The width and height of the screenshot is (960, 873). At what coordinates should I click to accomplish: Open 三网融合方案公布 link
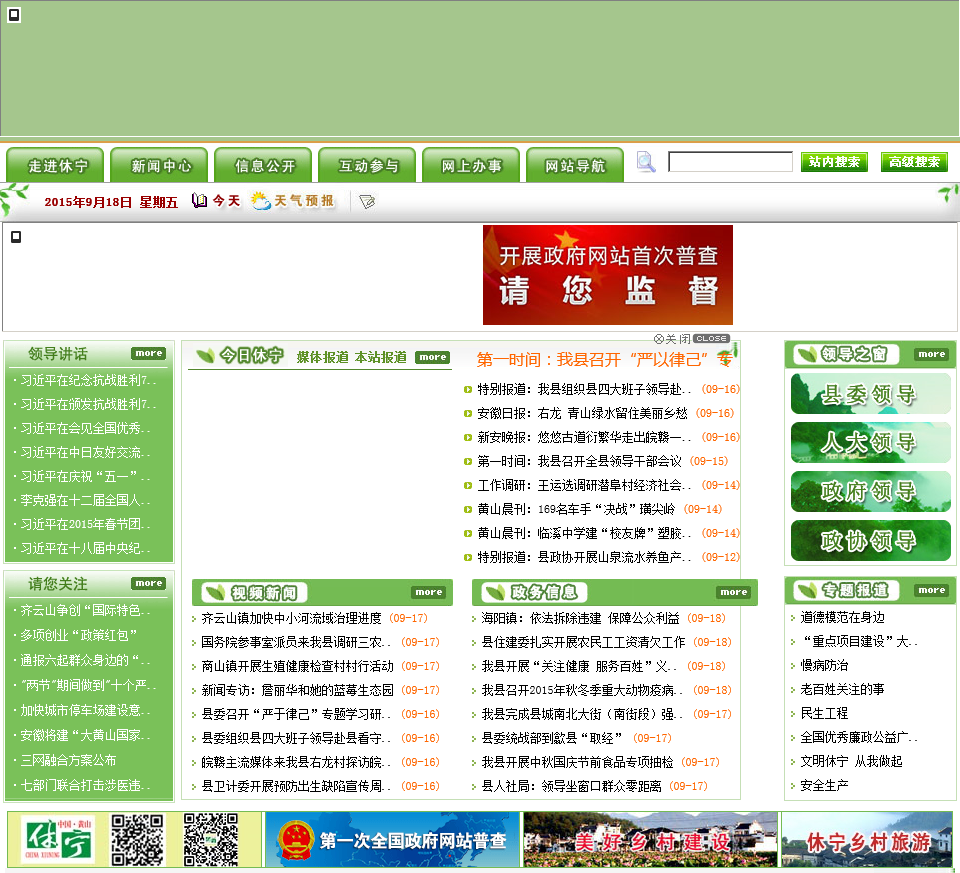68,760
